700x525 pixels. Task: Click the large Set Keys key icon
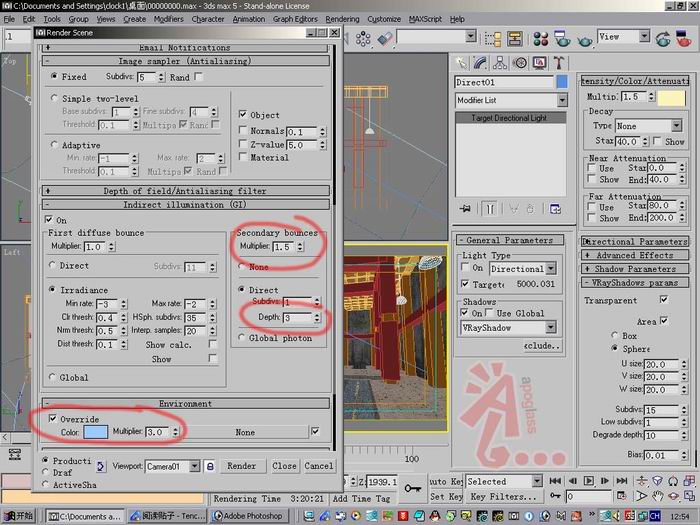(412, 488)
